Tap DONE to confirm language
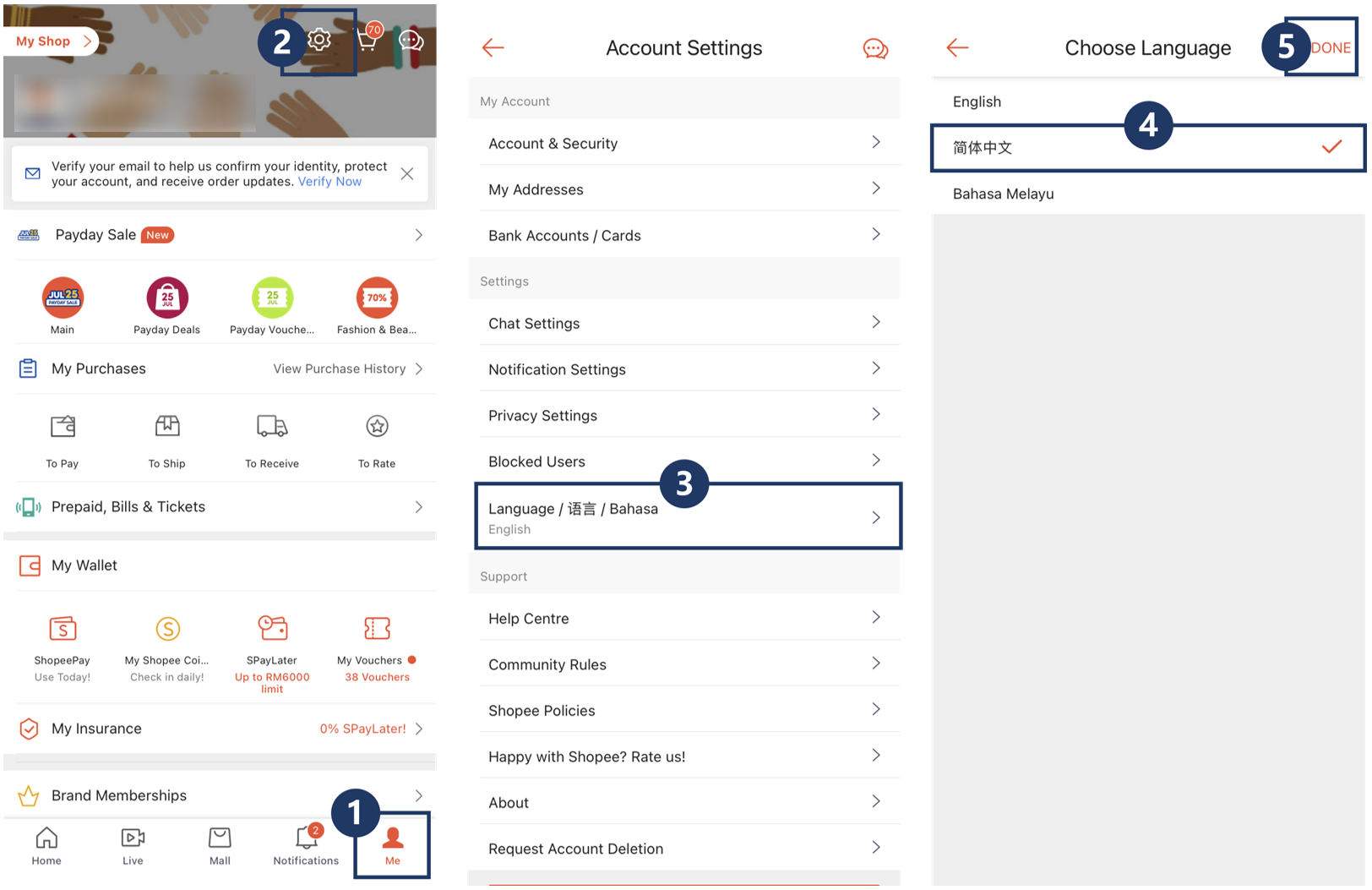The width and height of the screenshot is (1372, 890). (1331, 48)
